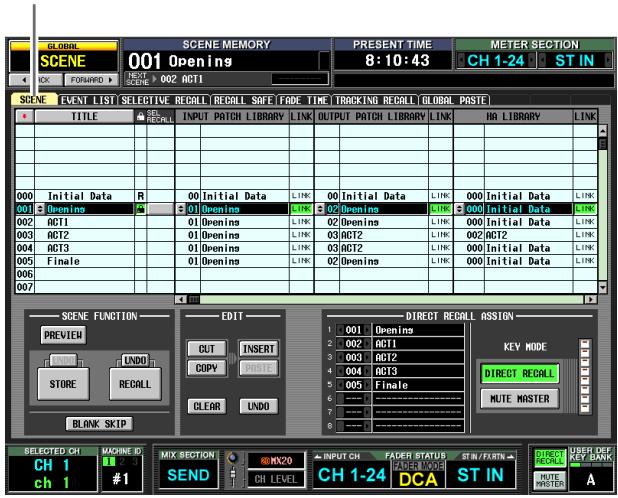Click DIRECT RECALL indicator in bottom bar
Image resolution: width=618 pixels, height=498 pixels.
(550, 458)
